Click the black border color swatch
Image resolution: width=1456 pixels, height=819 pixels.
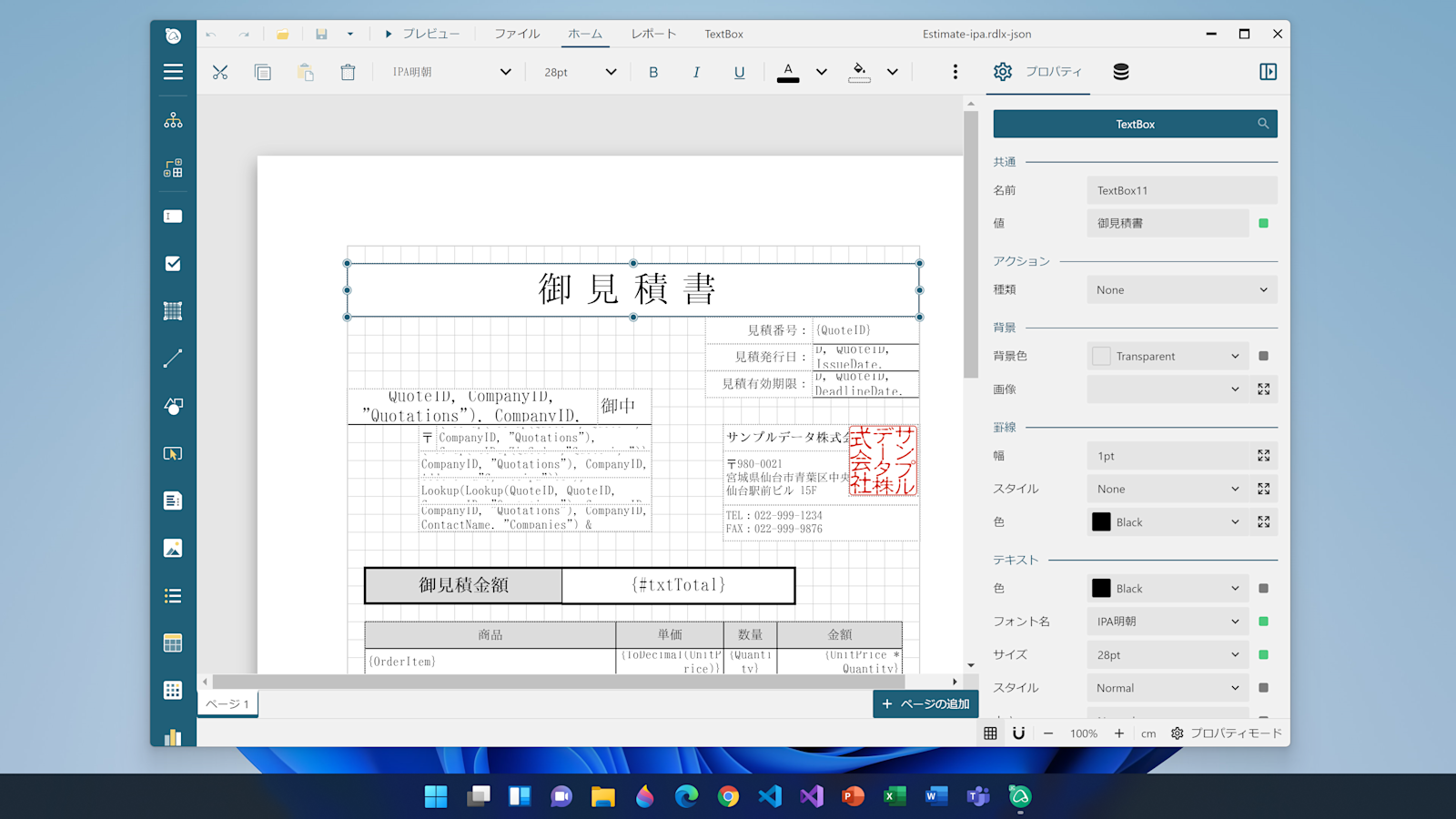[x=1101, y=522]
